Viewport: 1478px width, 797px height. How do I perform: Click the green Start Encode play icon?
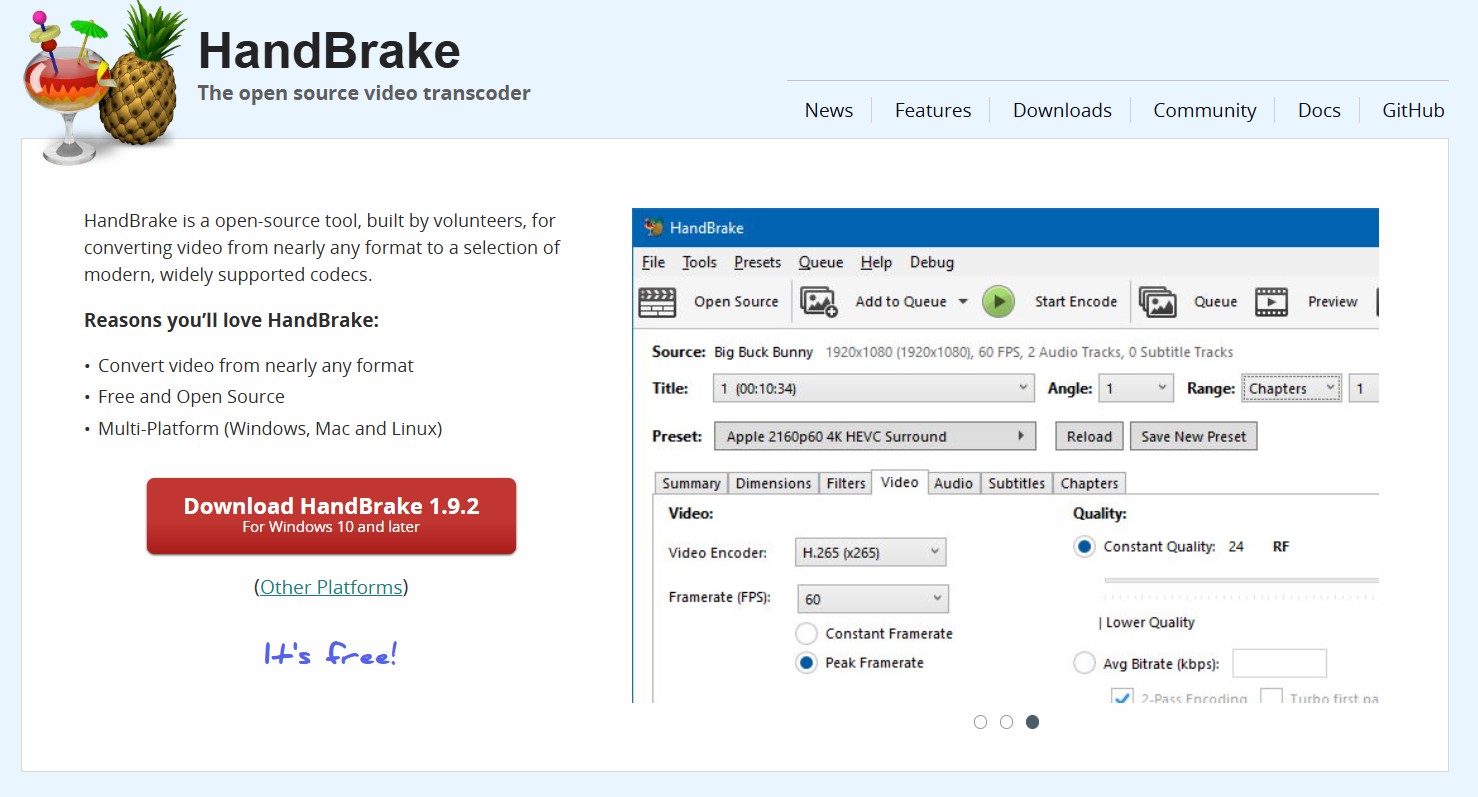pyautogui.click(x=998, y=301)
